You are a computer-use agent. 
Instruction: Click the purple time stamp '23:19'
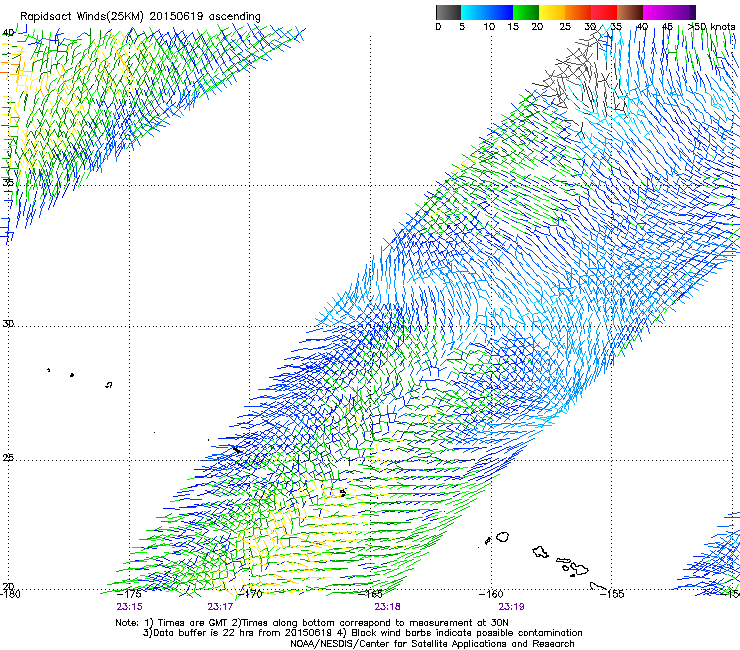pos(512,607)
